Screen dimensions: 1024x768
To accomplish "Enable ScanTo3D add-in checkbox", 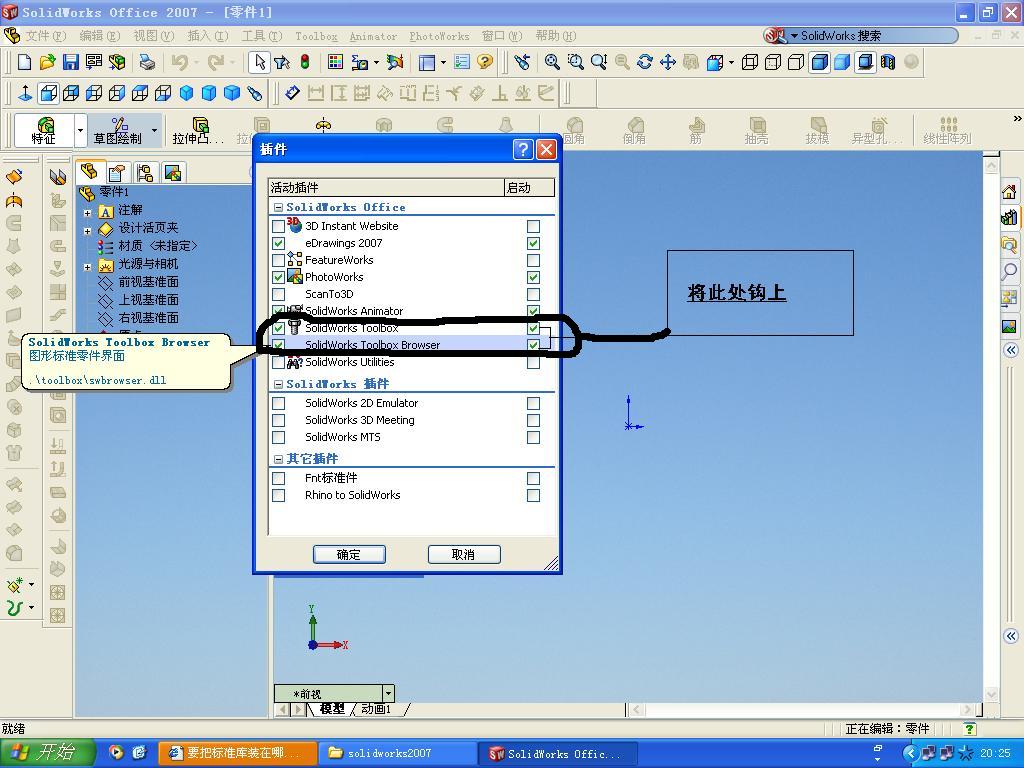I will tap(278, 294).
